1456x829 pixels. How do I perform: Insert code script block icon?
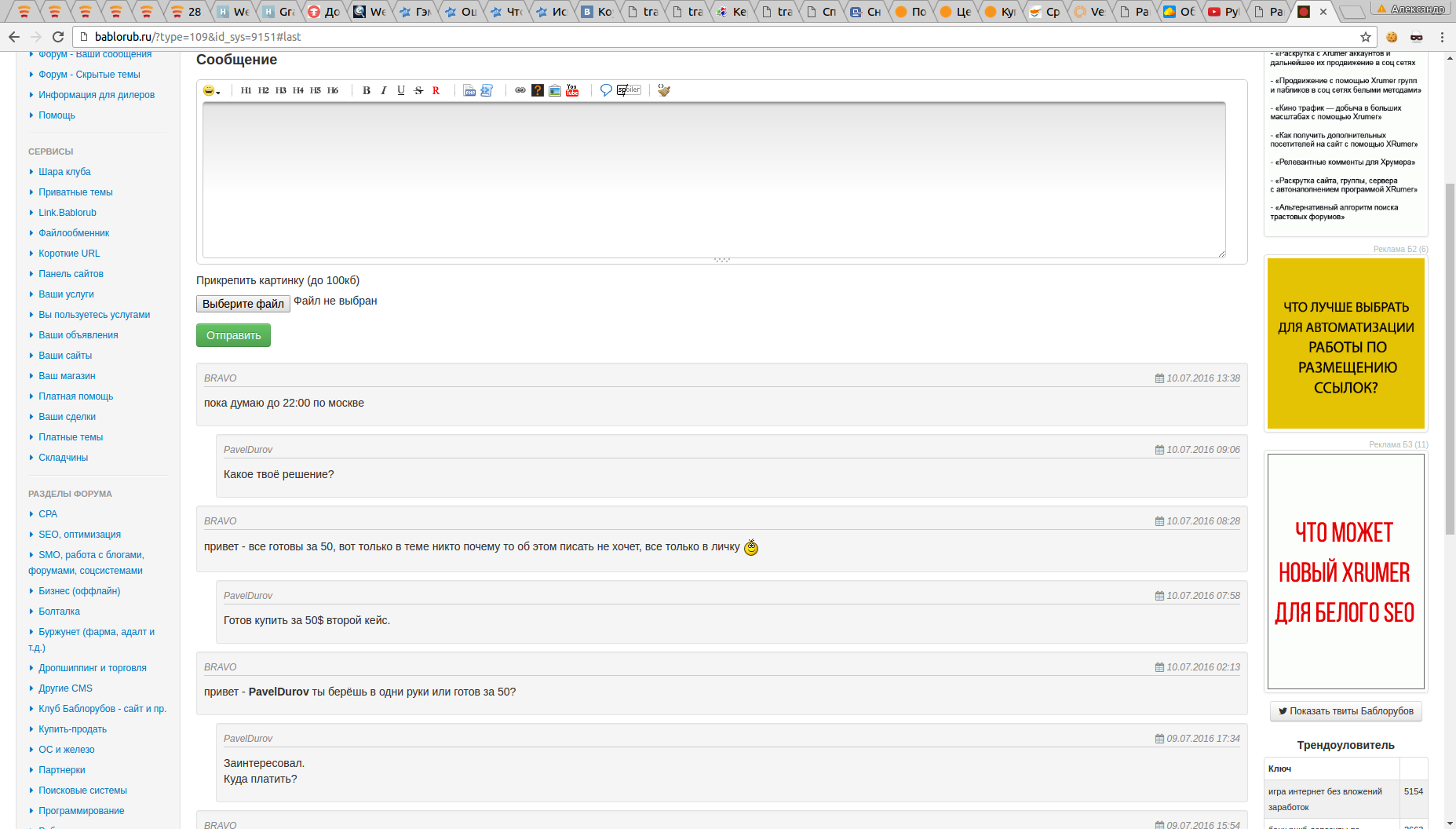(487, 90)
